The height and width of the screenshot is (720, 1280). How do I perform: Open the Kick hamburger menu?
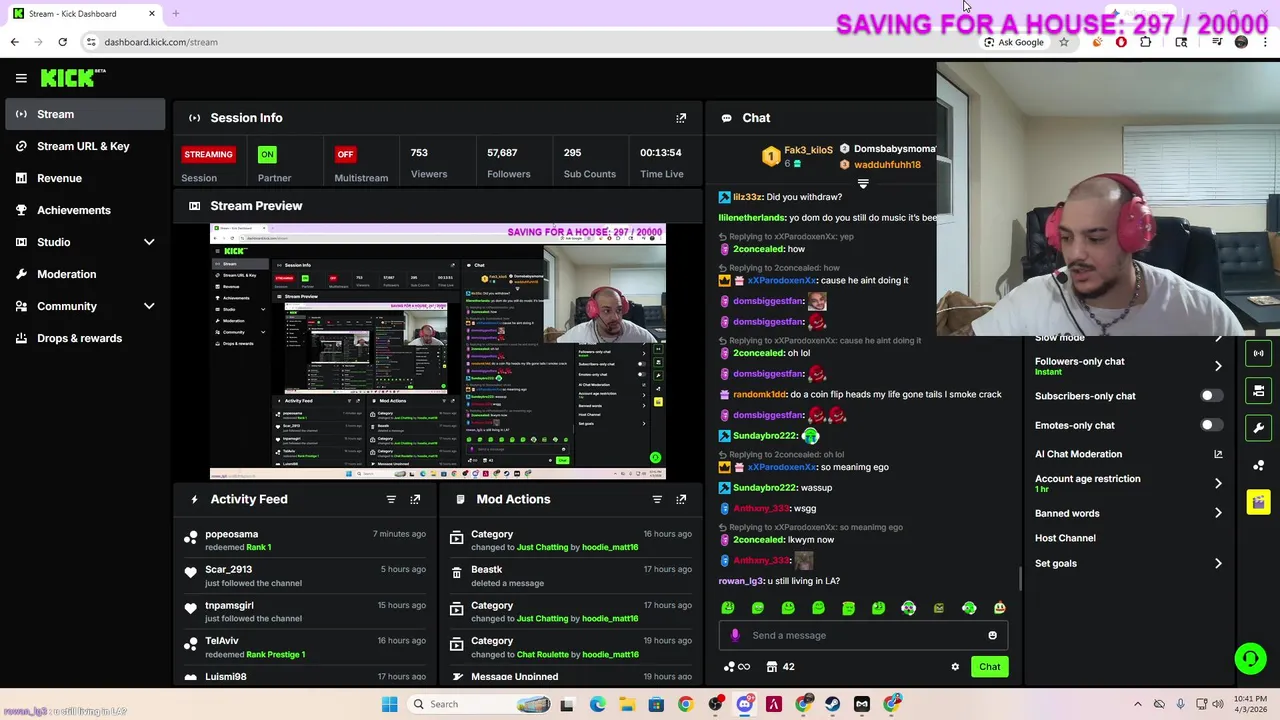pos(21,78)
